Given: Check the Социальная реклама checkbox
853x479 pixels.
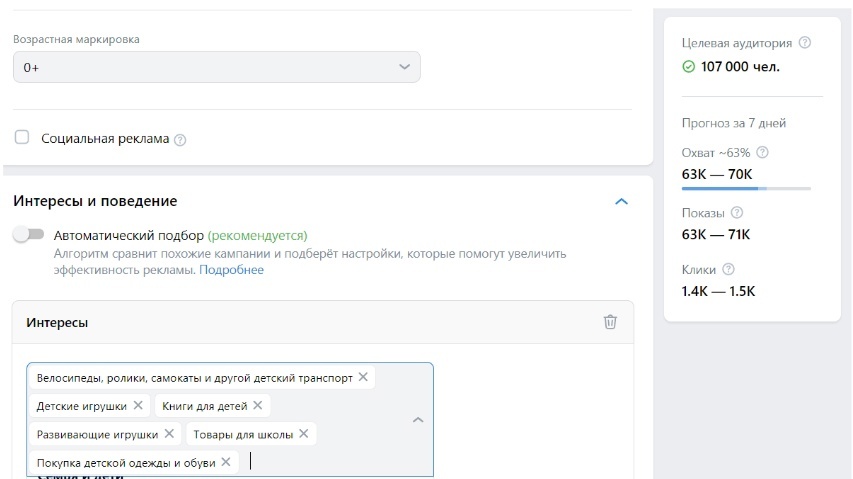Looking at the screenshot, I should [22, 137].
